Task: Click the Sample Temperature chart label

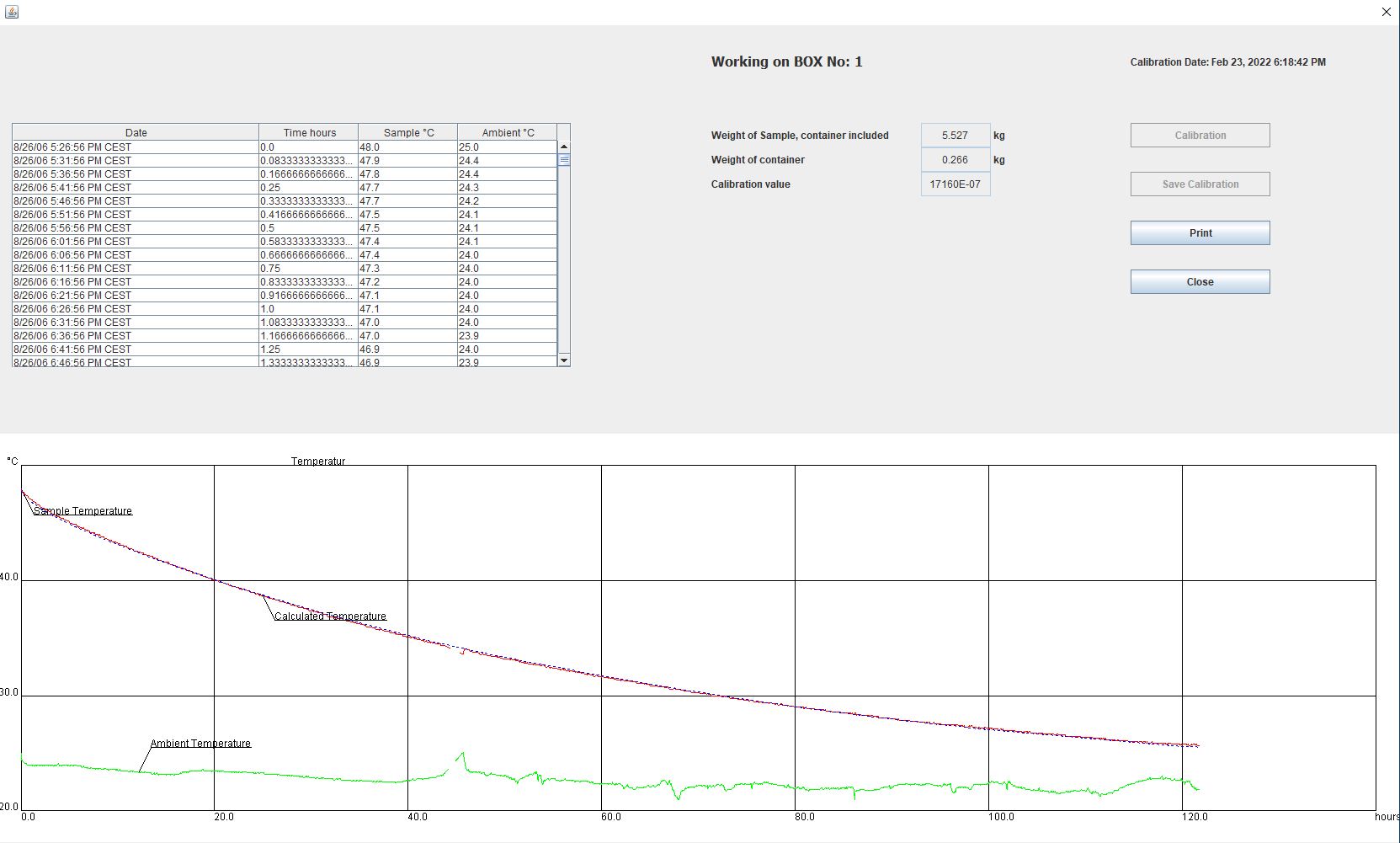Action: click(x=83, y=511)
